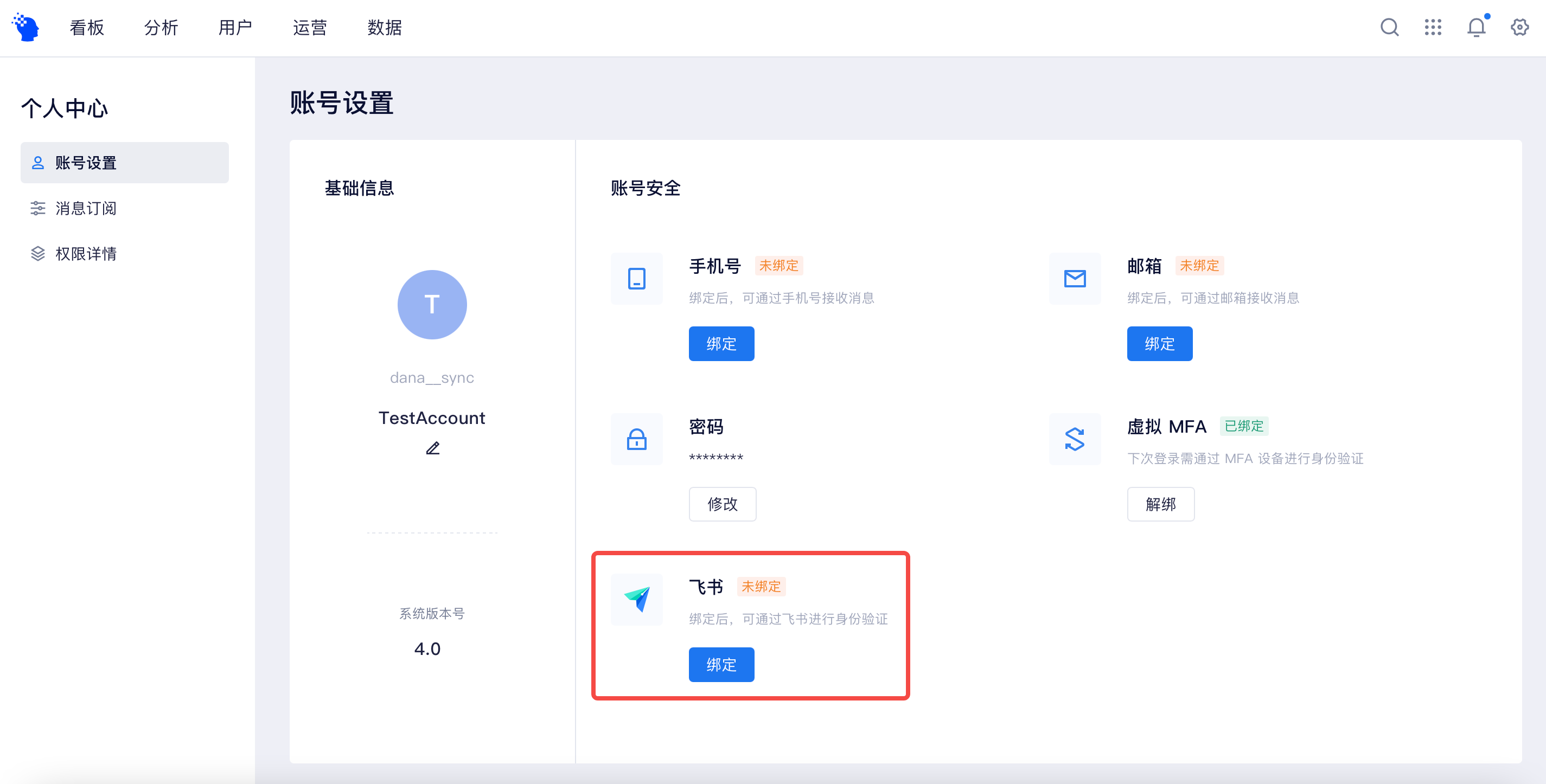1546x784 pixels.
Task: Click the 邮箱 label
Action: (x=1145, y=266)
